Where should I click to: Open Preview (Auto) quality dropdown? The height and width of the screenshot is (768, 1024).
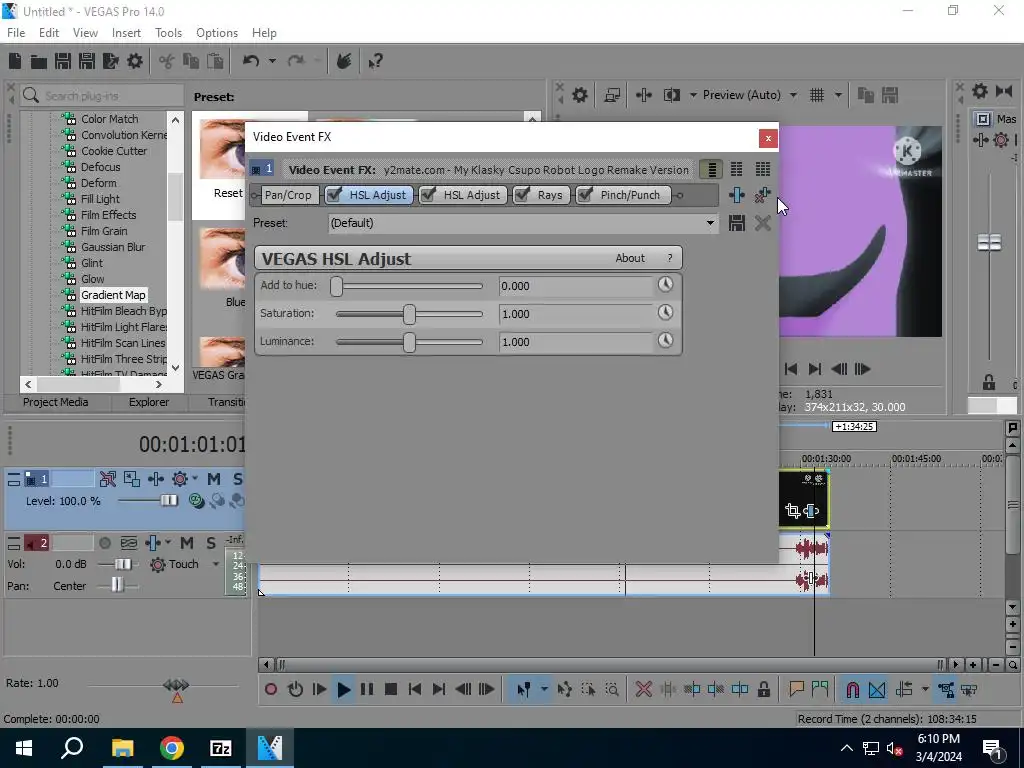point(793,95)
